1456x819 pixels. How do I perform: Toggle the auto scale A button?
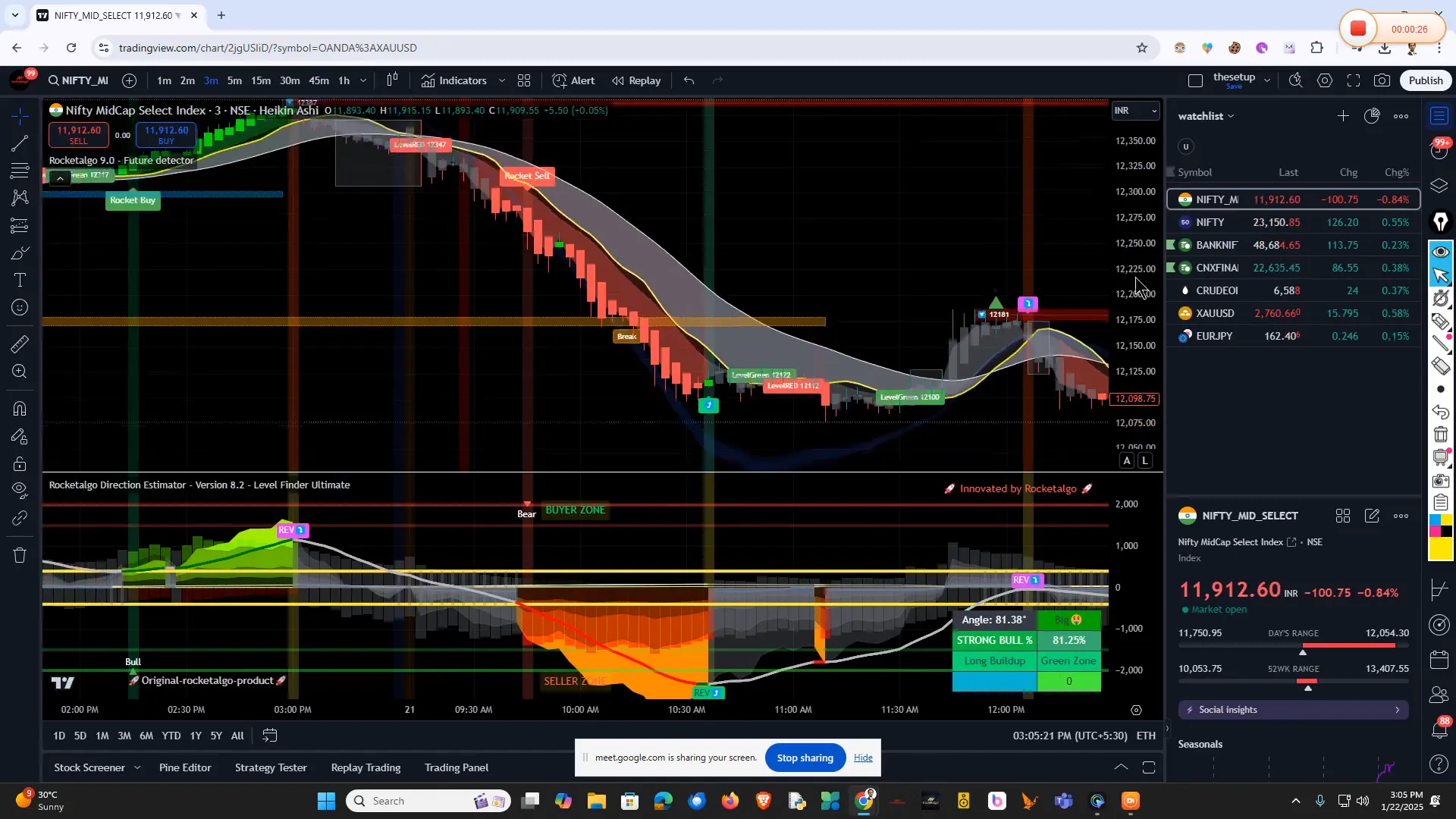1127,461
